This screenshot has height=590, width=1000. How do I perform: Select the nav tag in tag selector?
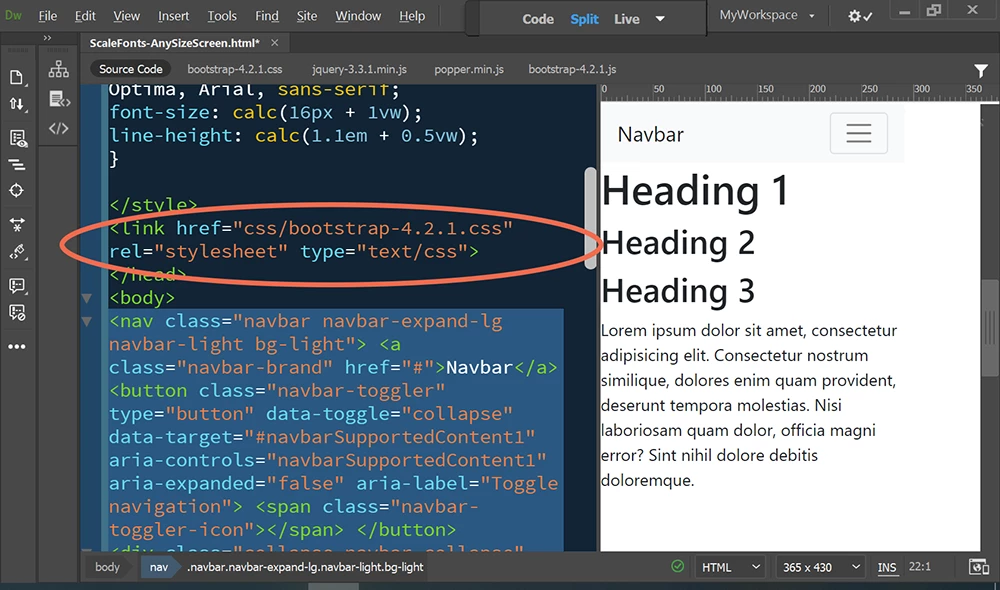[159, 566]
